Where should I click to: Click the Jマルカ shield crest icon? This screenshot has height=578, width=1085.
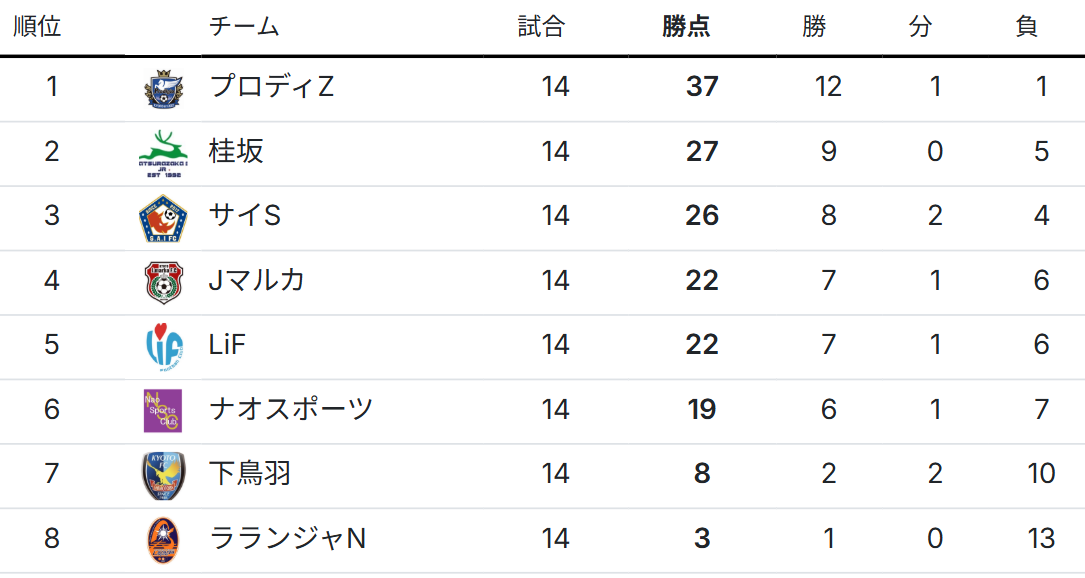[162, 281]
